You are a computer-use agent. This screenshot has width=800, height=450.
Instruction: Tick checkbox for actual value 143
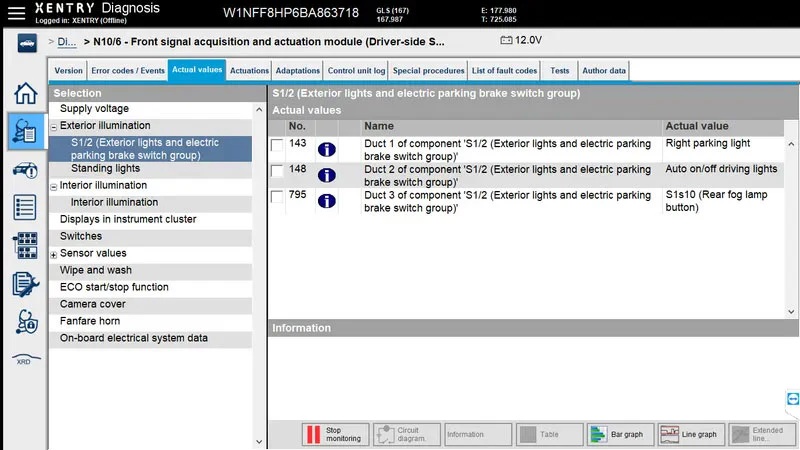tap(277, 145)
